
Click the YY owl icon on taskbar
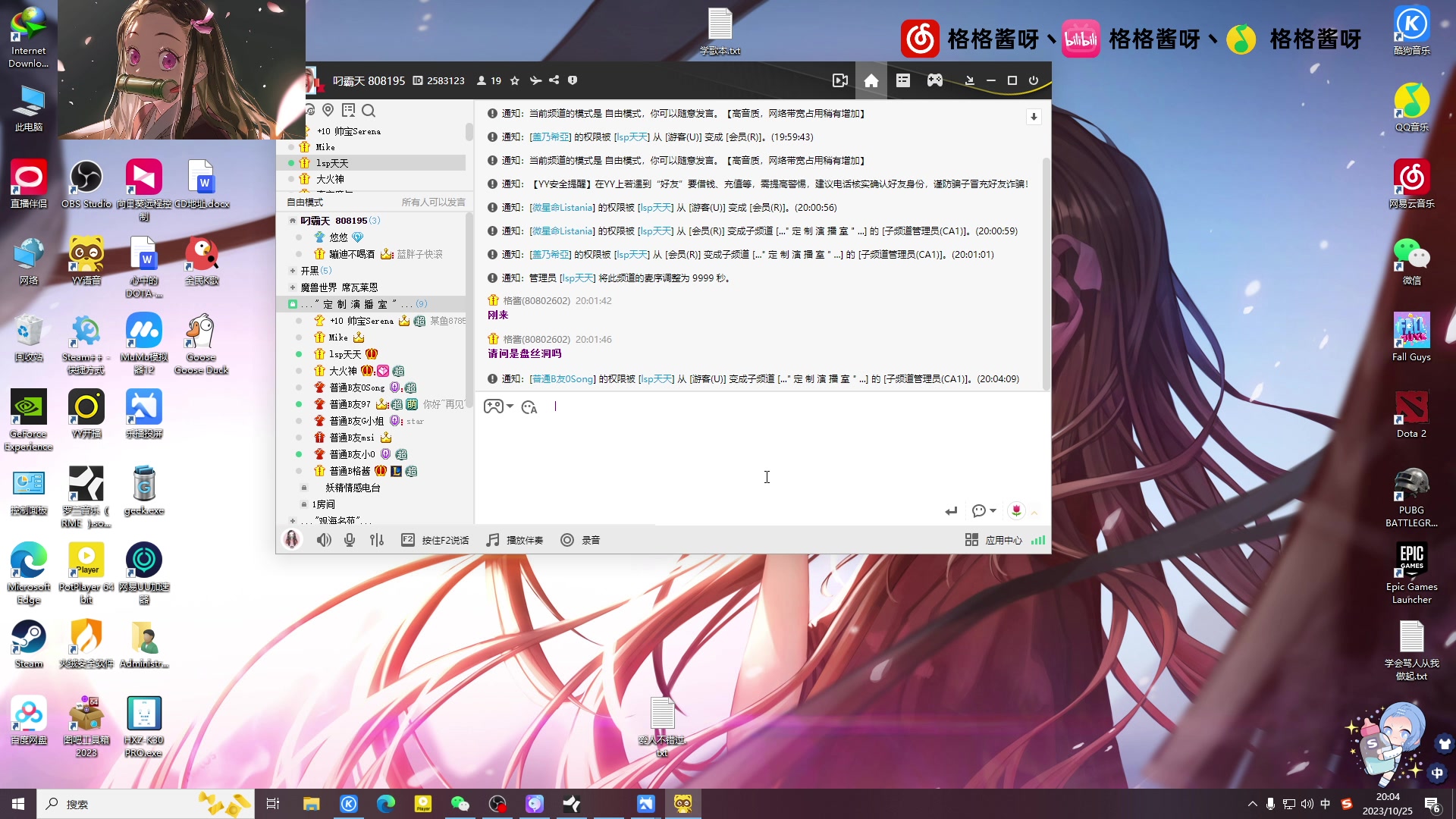click(x=682, y=804)
